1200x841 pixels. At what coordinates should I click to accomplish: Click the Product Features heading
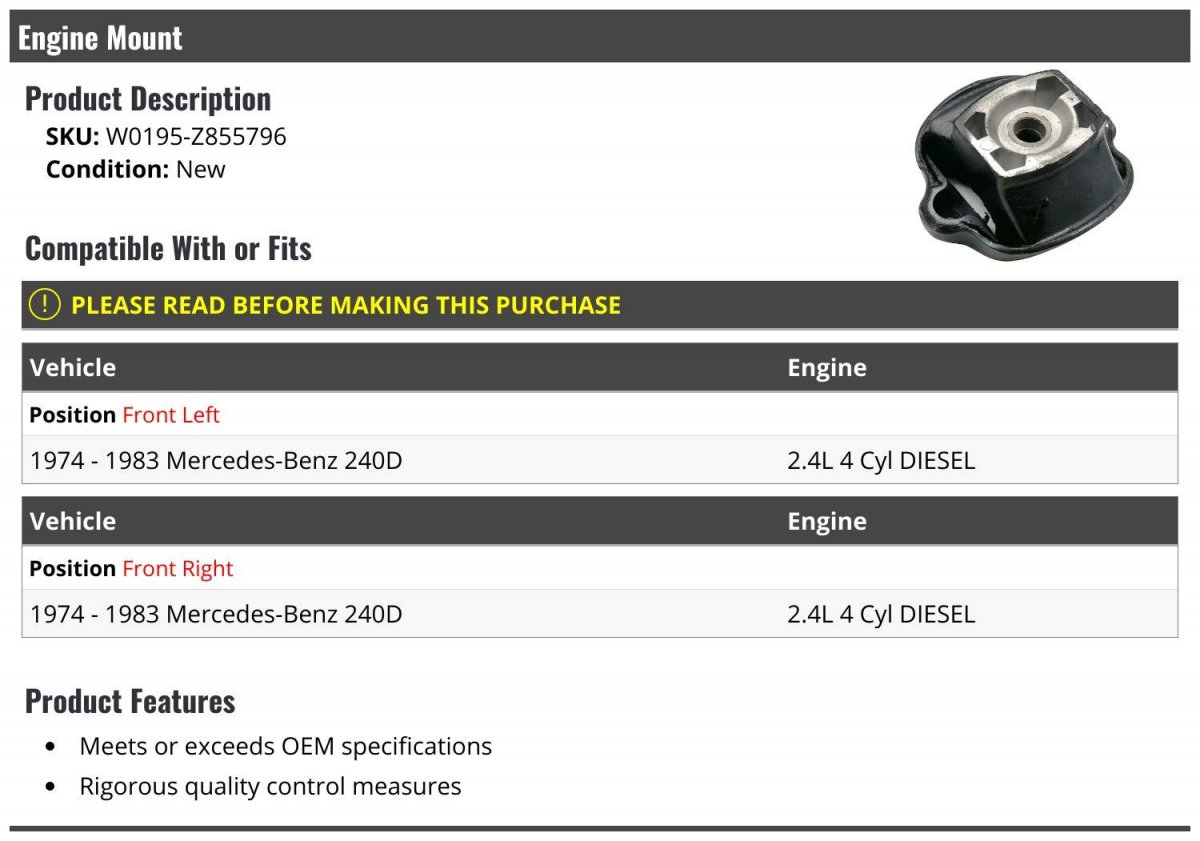pos(130,701)
